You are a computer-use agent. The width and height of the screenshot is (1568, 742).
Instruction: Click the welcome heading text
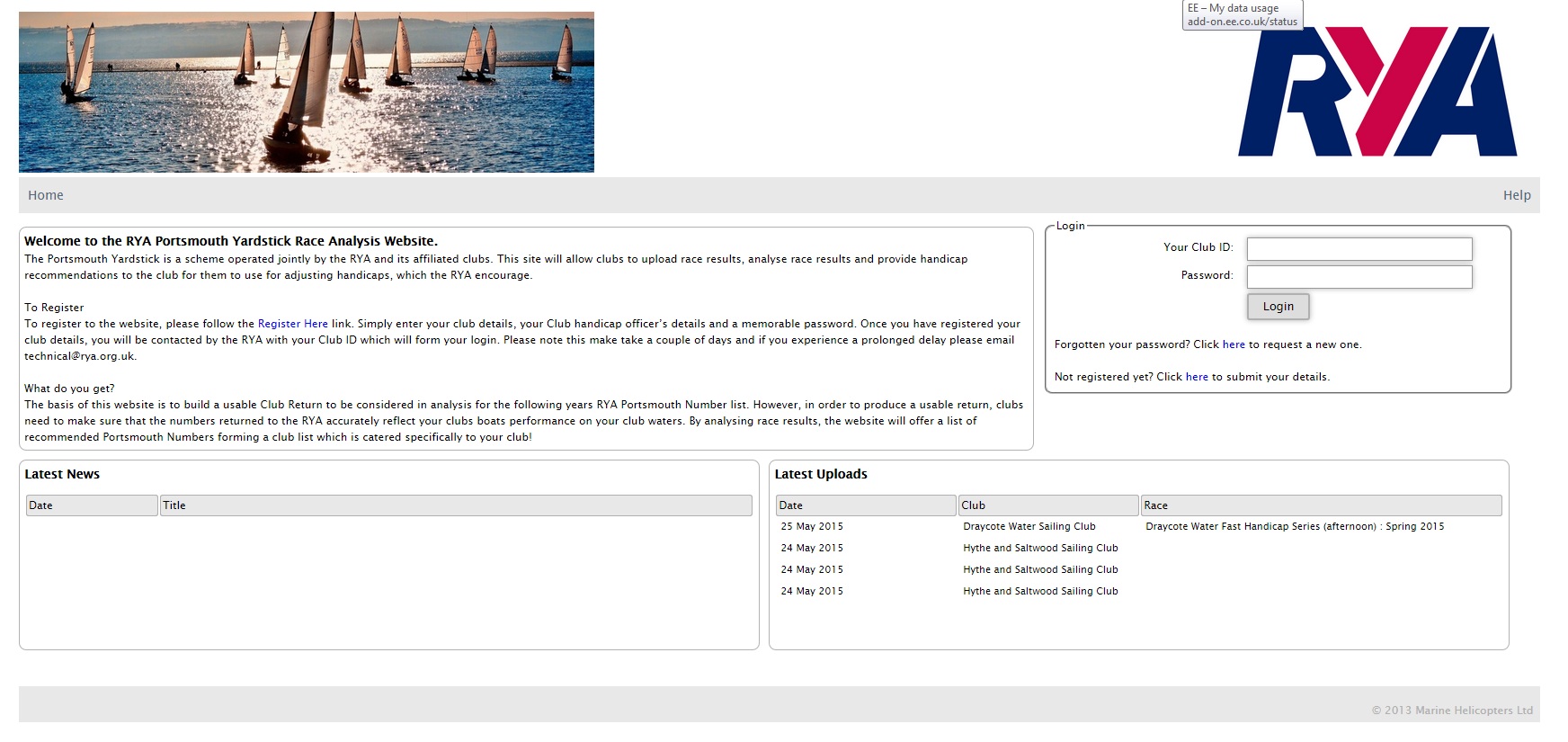pyautogui.click(x=231, y=241)
